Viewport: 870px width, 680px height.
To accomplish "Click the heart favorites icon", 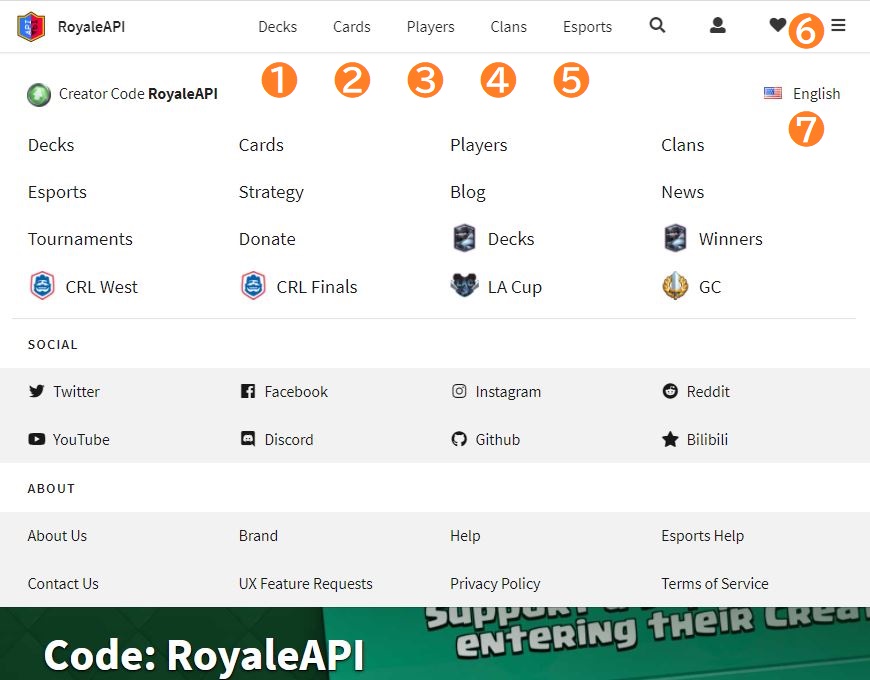I will coord(777,26).
